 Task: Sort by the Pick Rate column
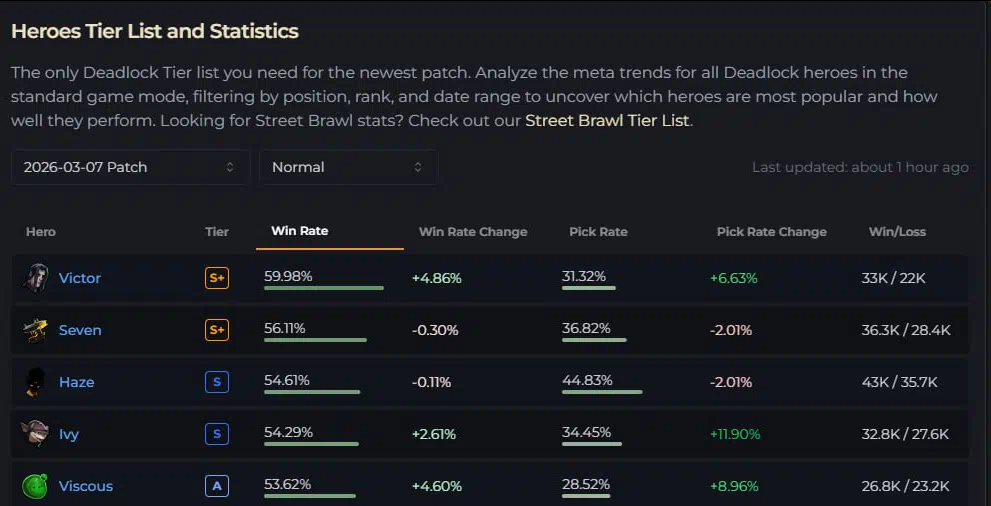tap(598, 232)
